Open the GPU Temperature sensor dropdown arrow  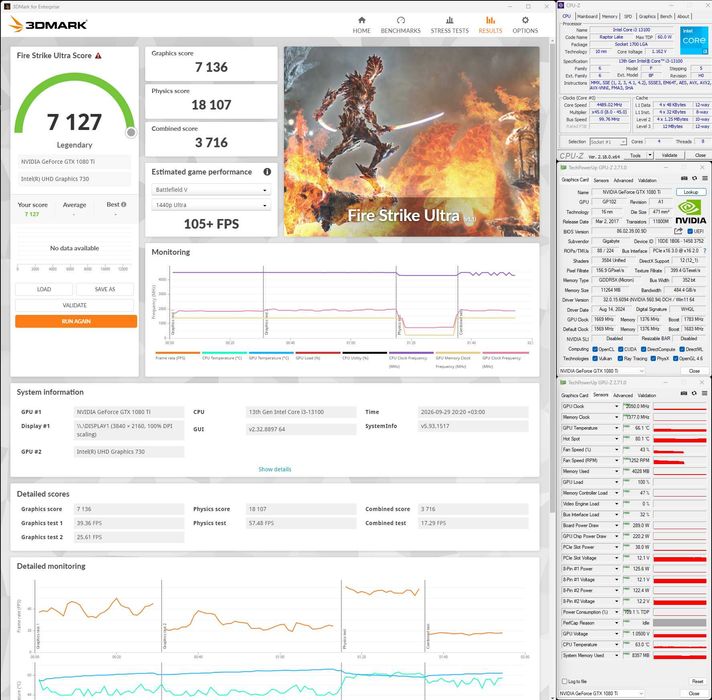tap(617, 428)
